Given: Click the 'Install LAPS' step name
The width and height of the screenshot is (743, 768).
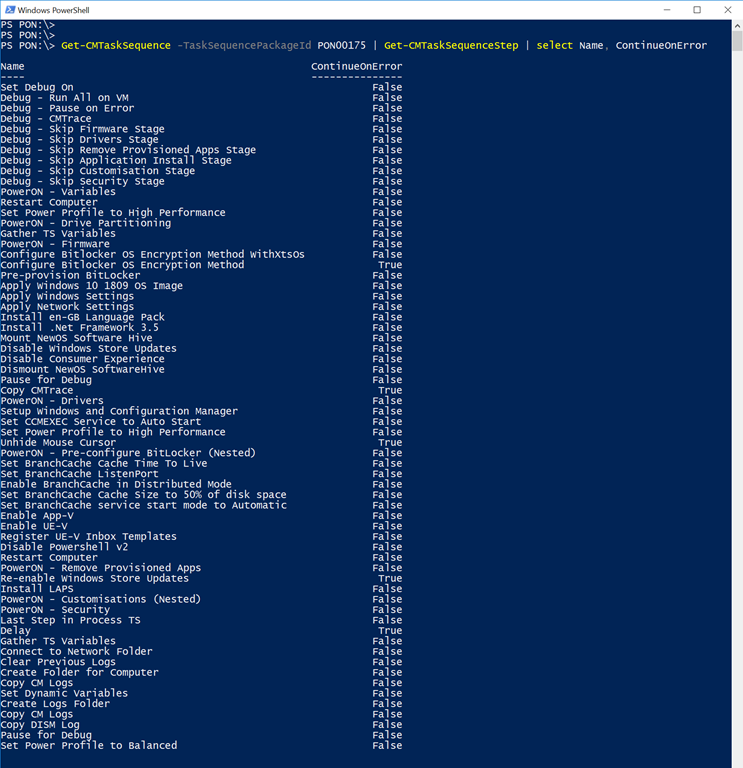Looking at the screenshot, I should pos(37,589).
